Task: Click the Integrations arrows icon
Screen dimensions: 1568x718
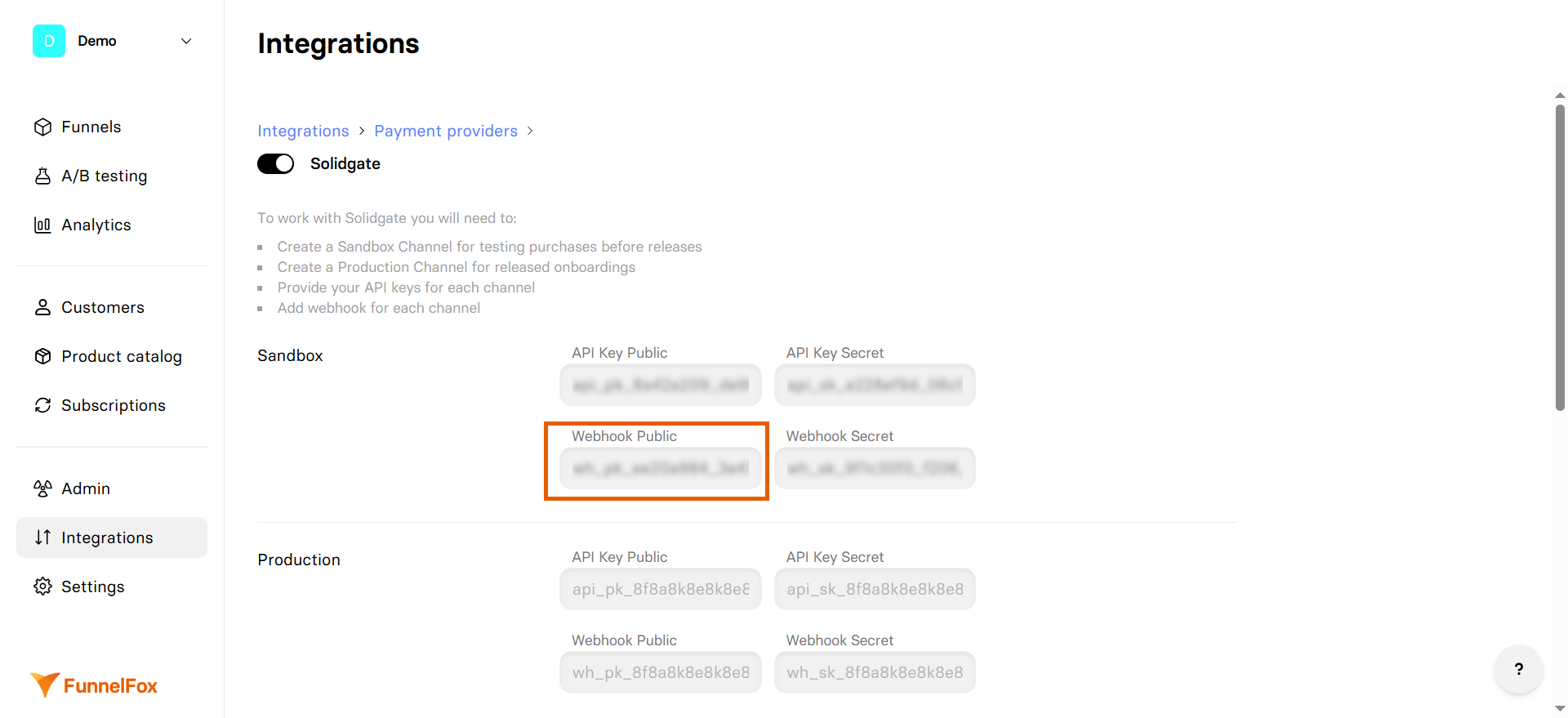Action: [43, 537]
